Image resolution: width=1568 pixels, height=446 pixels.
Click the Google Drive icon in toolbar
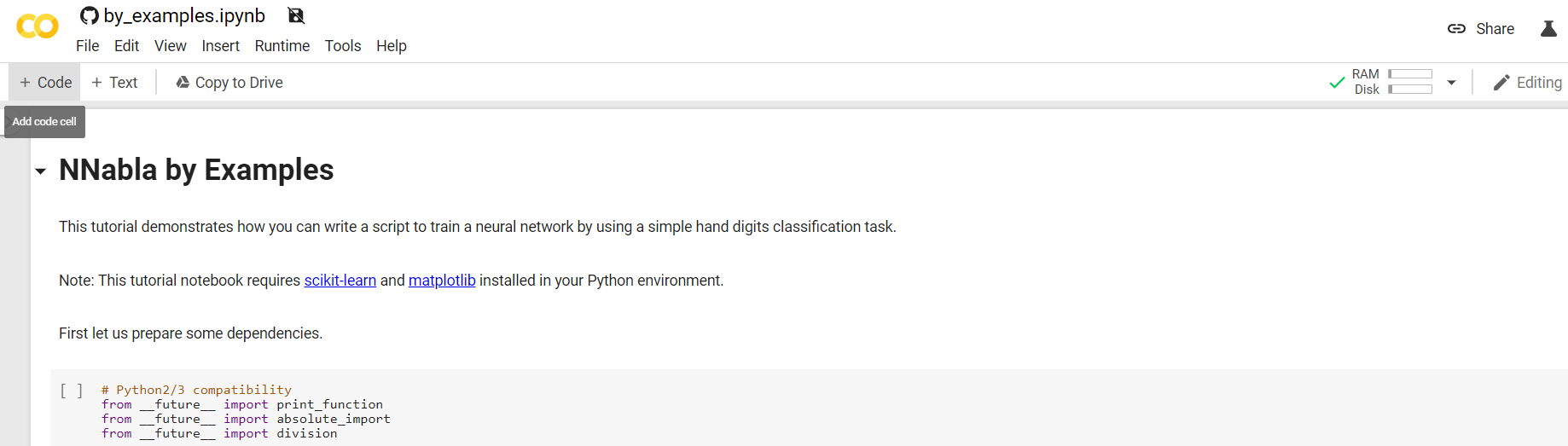coord(183,83)
